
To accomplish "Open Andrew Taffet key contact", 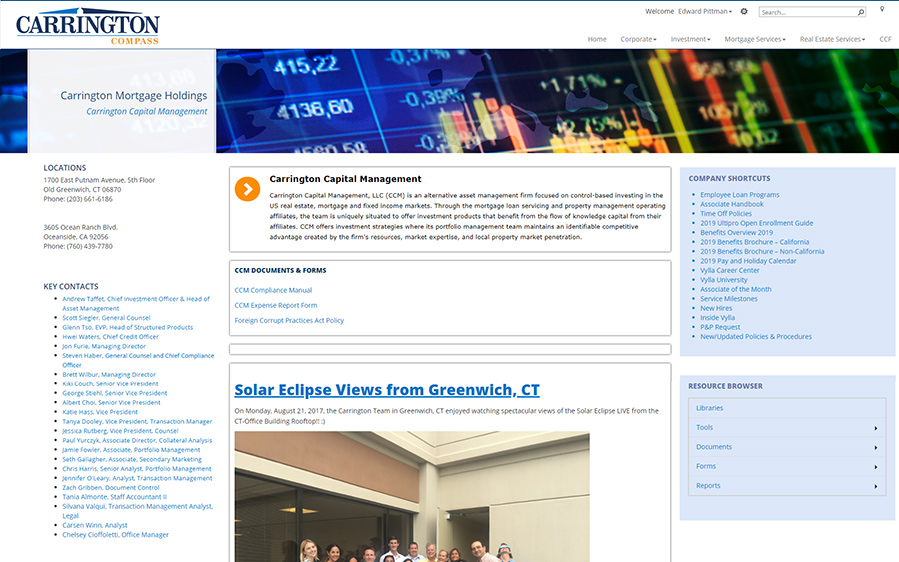I will click(136, 303).
